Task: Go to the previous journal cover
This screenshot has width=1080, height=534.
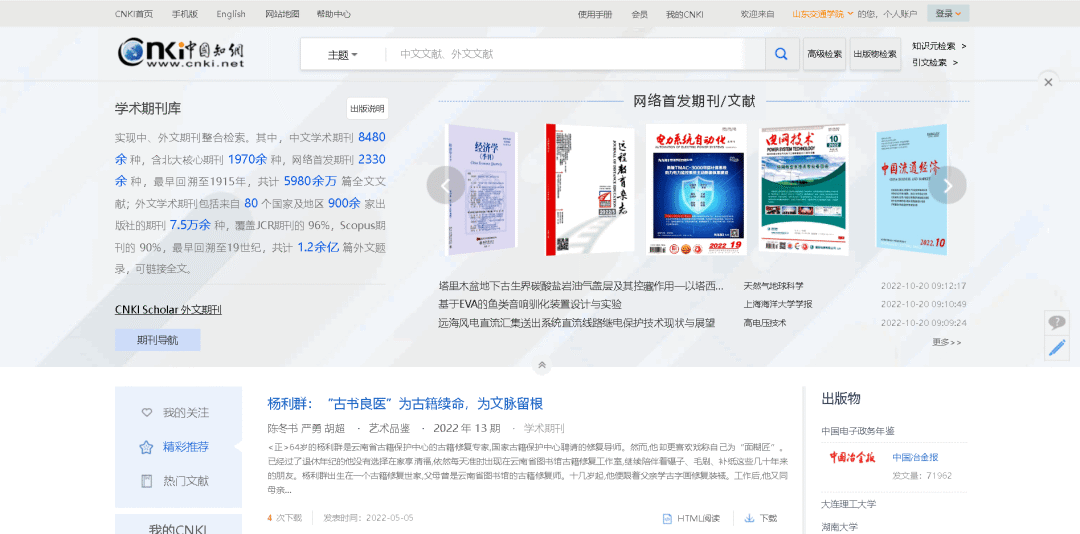Action: click(x=445, y=185)
